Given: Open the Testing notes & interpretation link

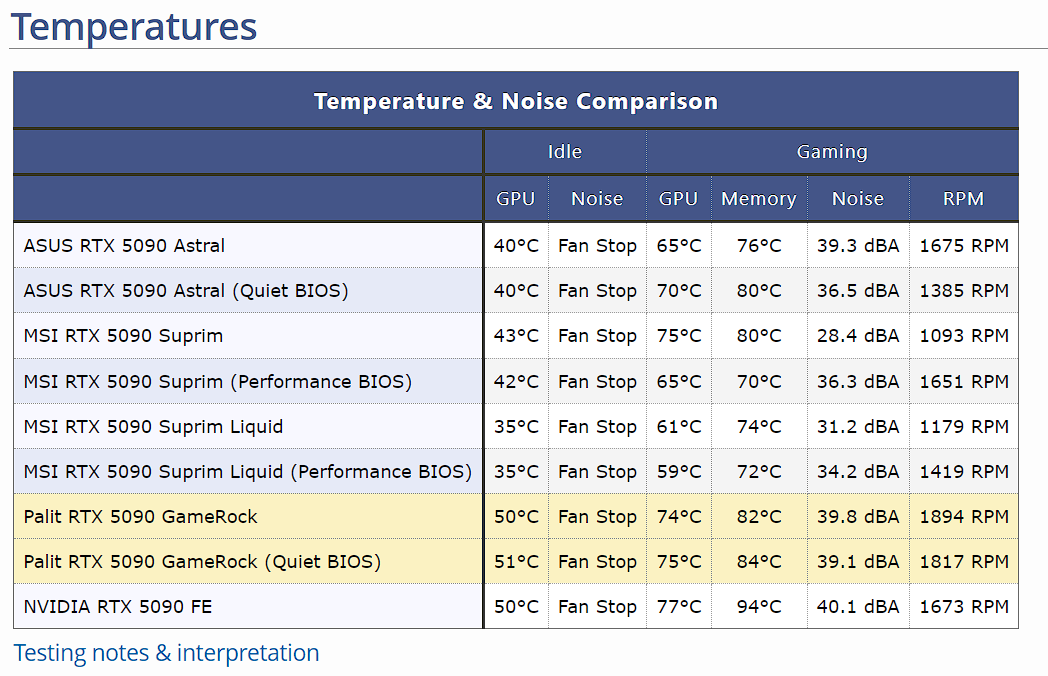Looking at the screenshot, I should point(166,653).
